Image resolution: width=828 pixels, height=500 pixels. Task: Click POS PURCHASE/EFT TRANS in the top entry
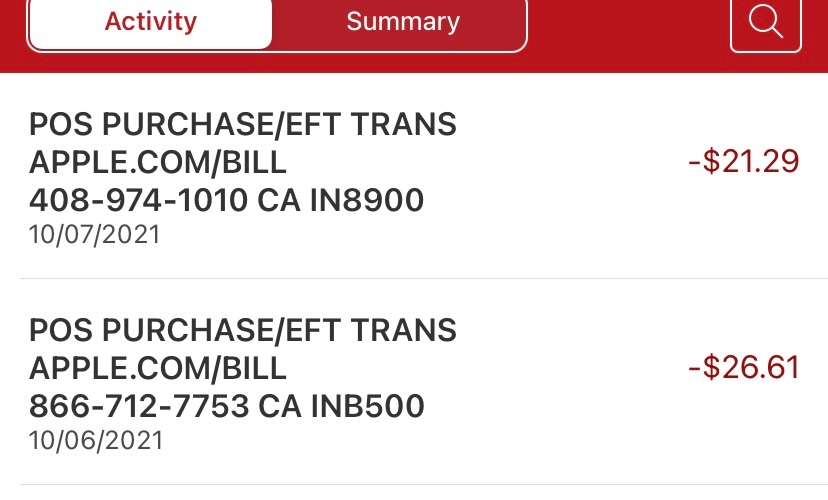[242, 125]
